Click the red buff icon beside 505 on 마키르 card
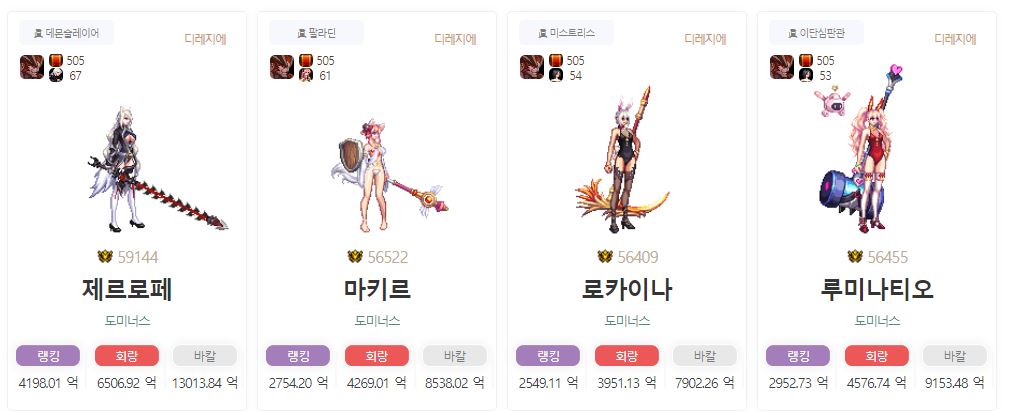 (x=306, y=61)
